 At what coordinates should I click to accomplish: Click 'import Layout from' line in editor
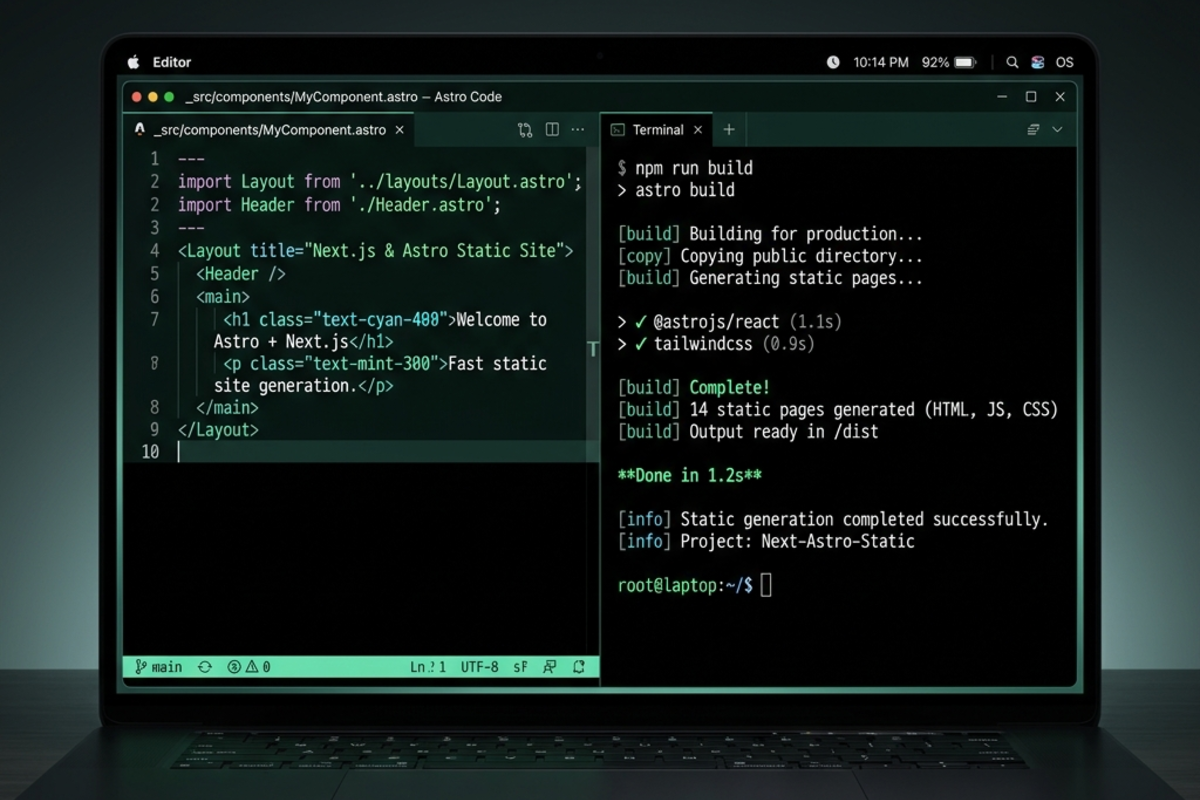[380, 182]
